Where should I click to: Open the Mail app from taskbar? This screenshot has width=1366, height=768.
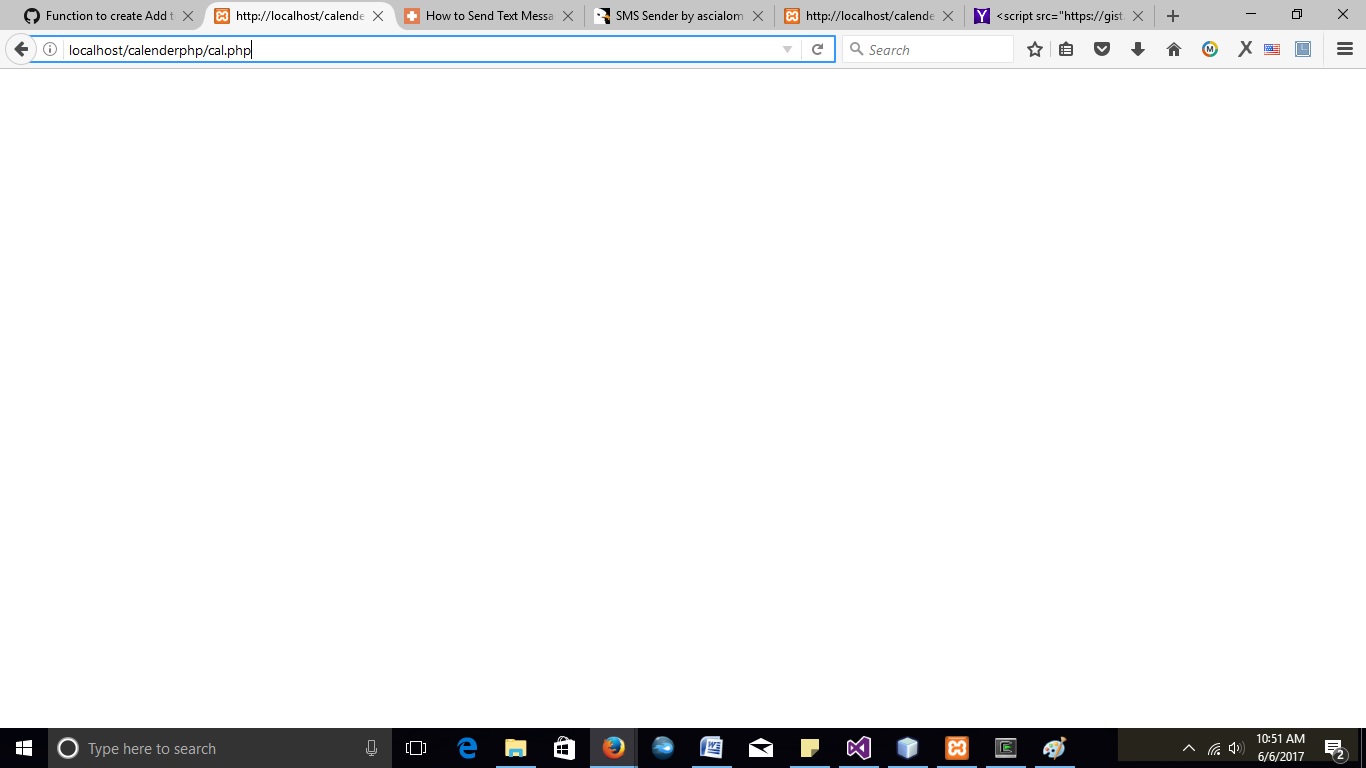tap(761, 748)
